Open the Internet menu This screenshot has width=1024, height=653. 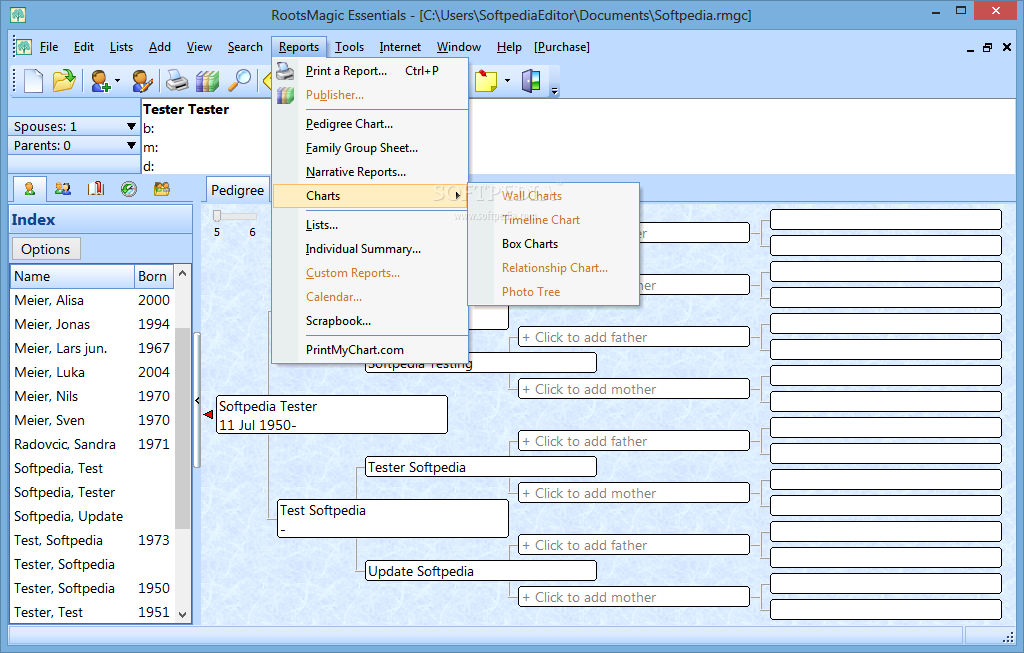point(400,47)
